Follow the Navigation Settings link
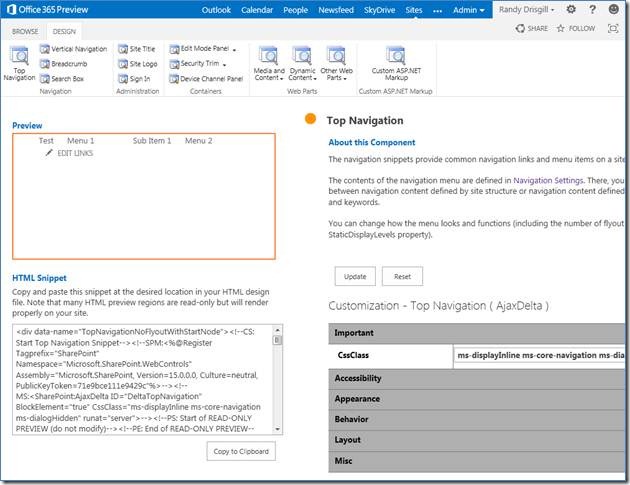The width and height of the screenshot is (630, 485). click(548, 180)
